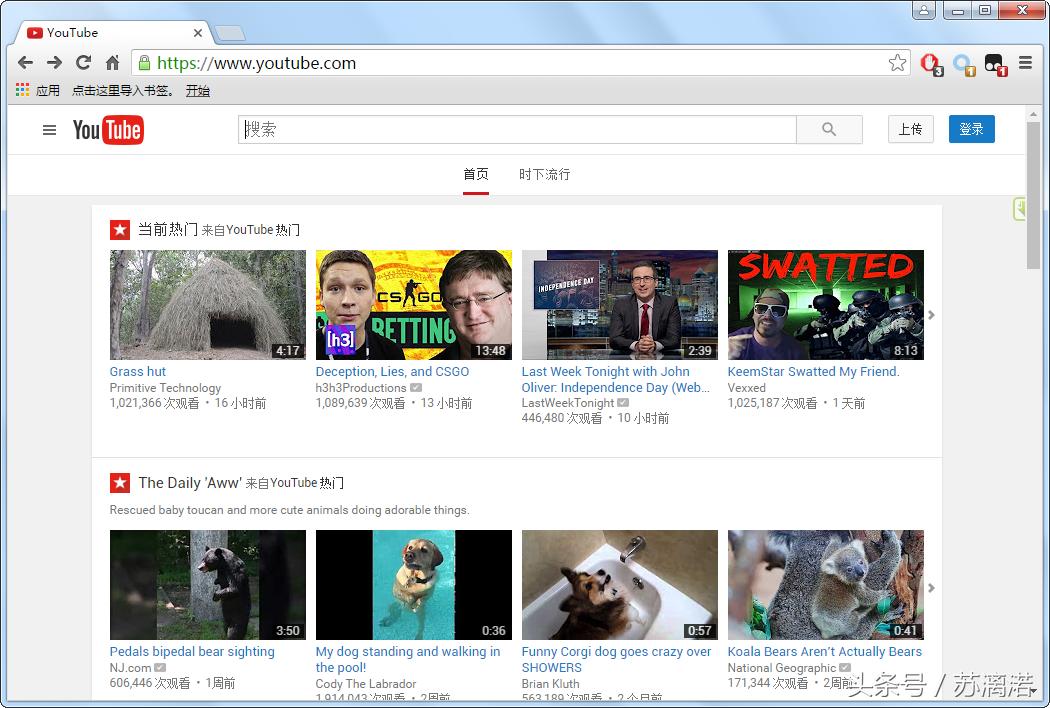The image size is (1050, 708).
Task: Open a new browser tab
Action: (230, 33)
